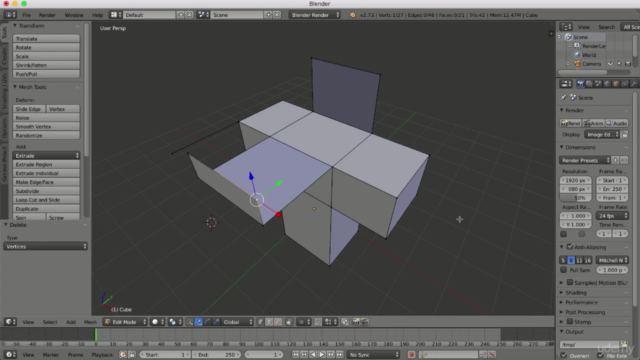Toggle the auto-keyframe record button
The height and width of the screenshot is (360, 640).
click(411, 354)
